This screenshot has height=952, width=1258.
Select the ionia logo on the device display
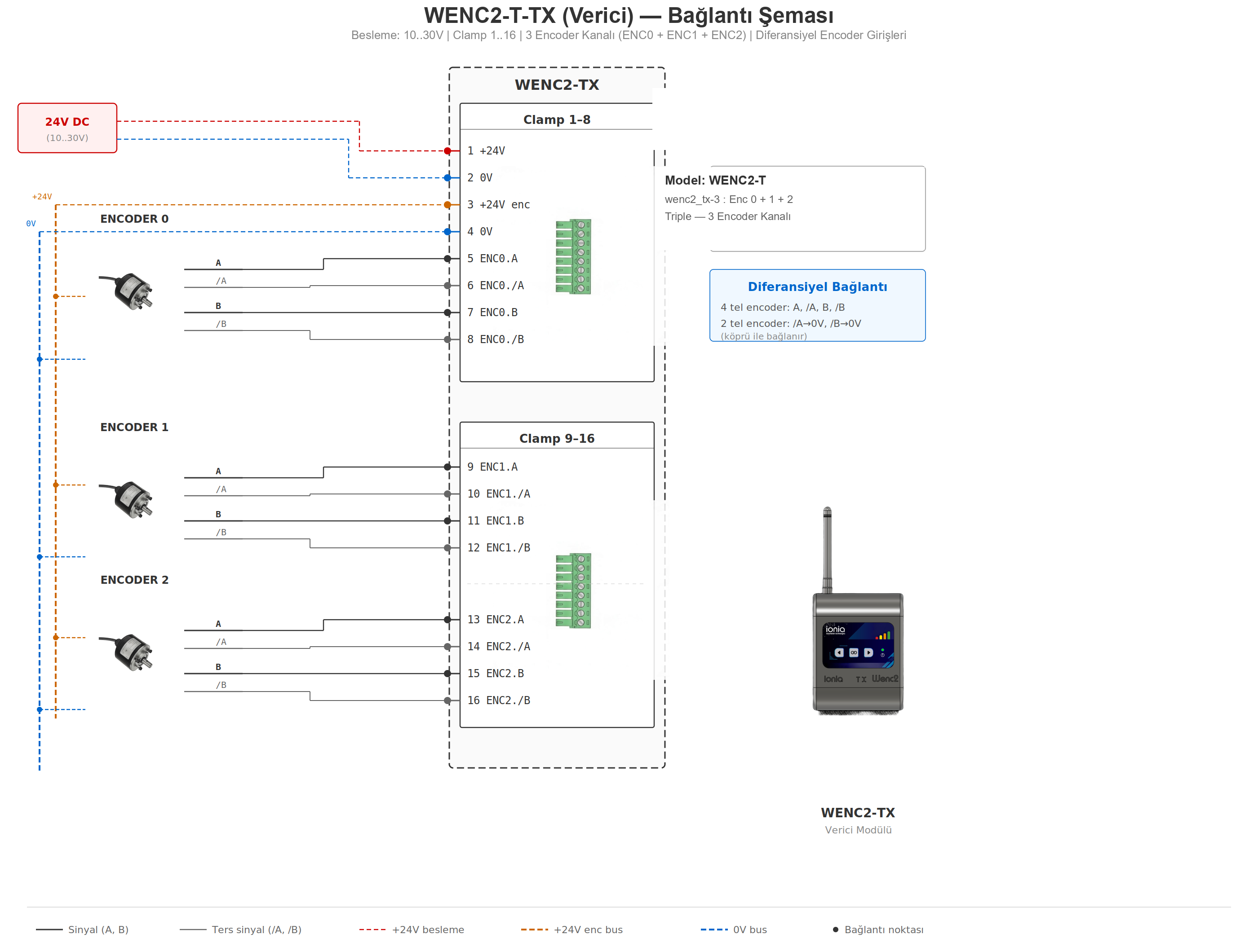pos(835,630)
